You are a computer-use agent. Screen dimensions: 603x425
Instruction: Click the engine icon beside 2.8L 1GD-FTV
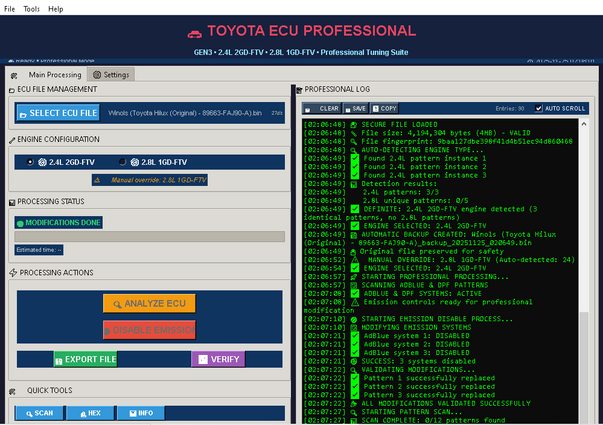click(x=135, y=162)
